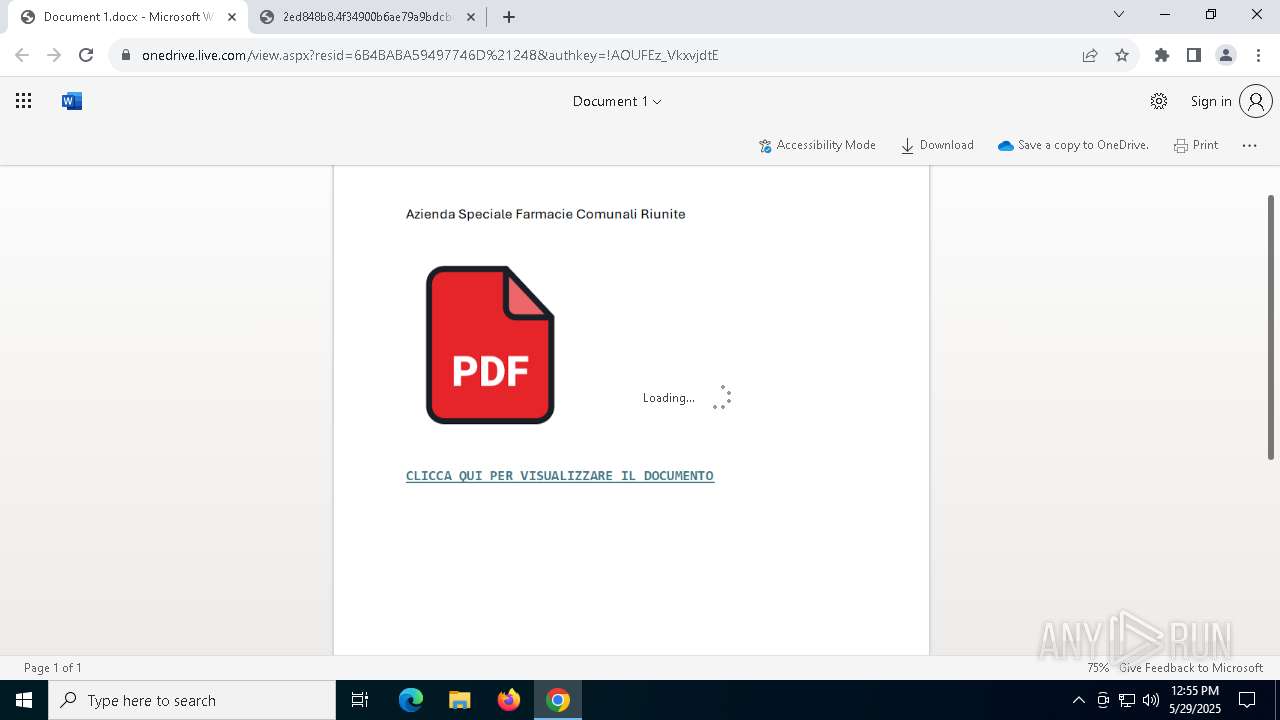Open Task View on the taskbar
The width and height of the screenshot is (1280, 720).
360,700
